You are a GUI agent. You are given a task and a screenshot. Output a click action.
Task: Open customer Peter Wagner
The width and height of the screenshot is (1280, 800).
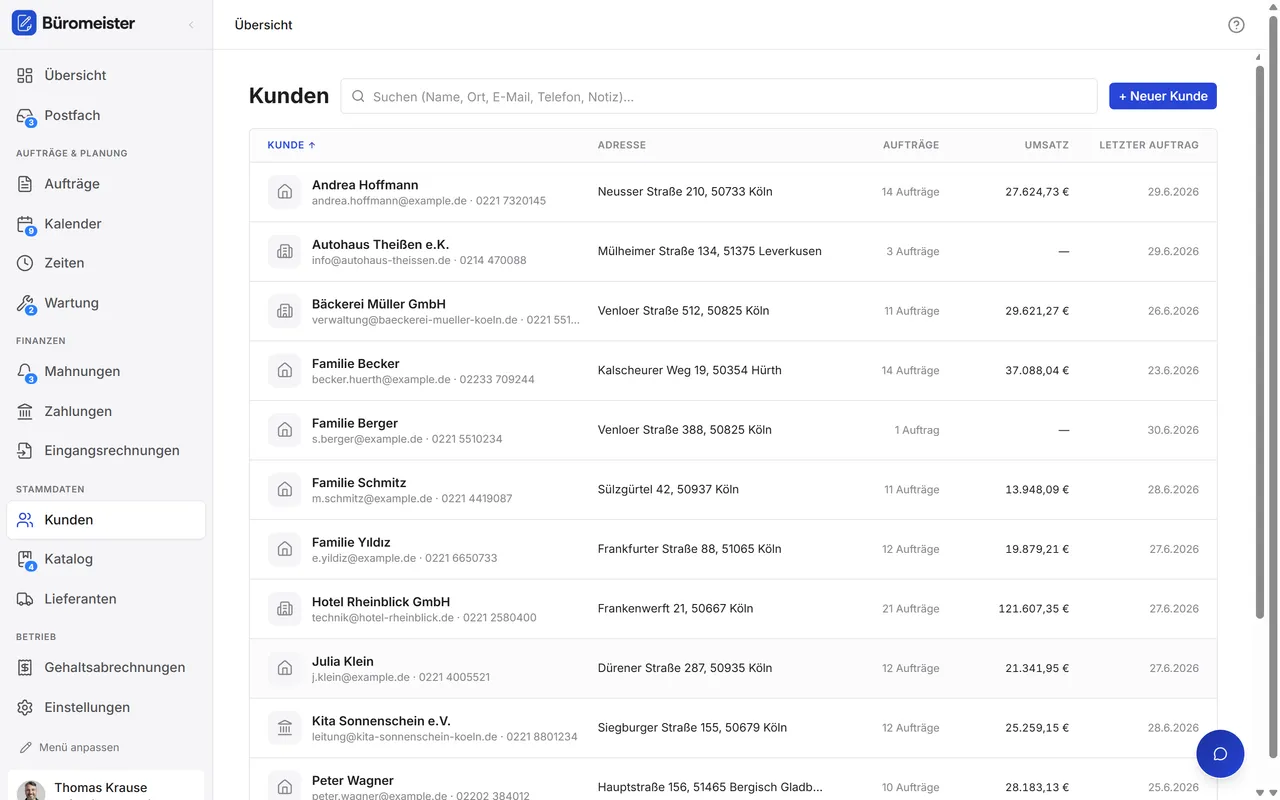click(x=733, y=779)
